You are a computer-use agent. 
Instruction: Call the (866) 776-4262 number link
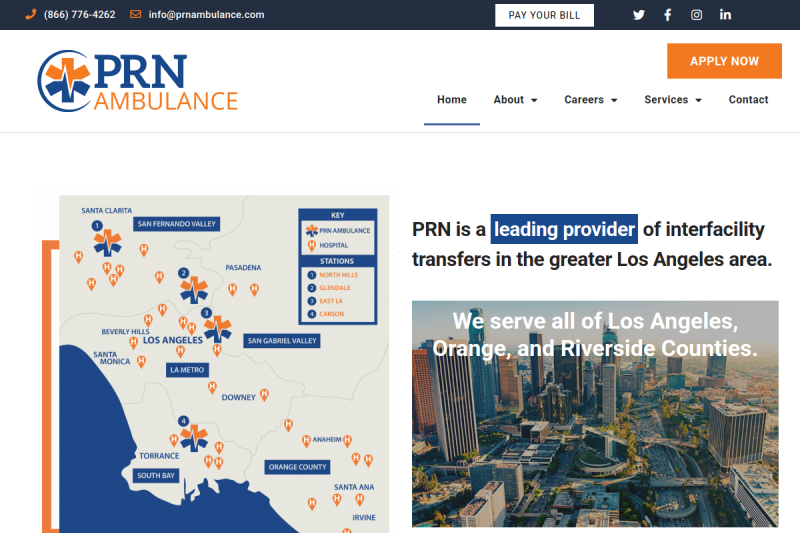pos(80,15)
